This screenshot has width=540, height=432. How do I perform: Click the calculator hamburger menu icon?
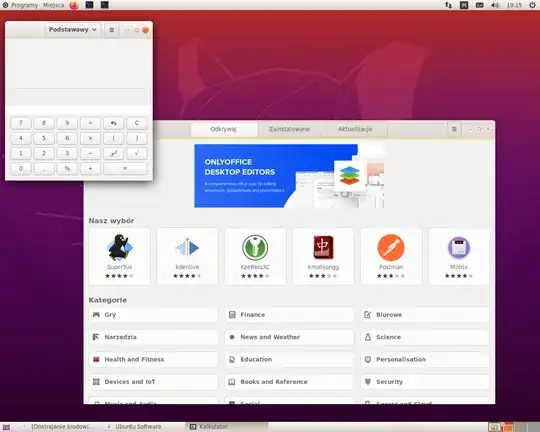(x=112, y=30)
